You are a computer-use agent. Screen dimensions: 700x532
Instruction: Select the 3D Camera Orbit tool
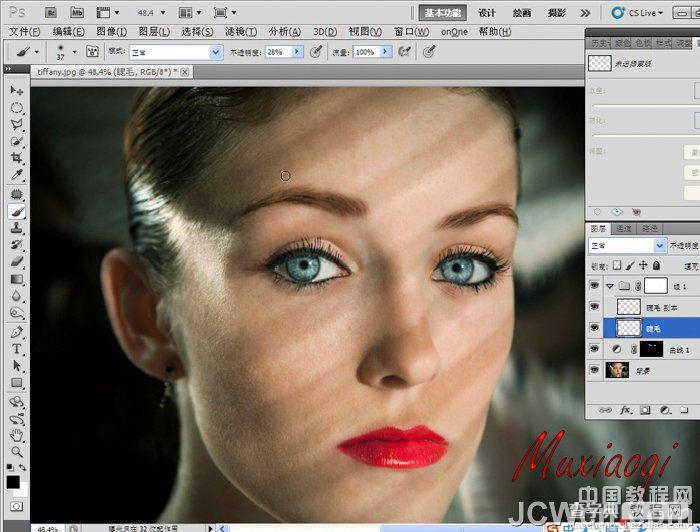pyautogui.click(x=17, y=419)
